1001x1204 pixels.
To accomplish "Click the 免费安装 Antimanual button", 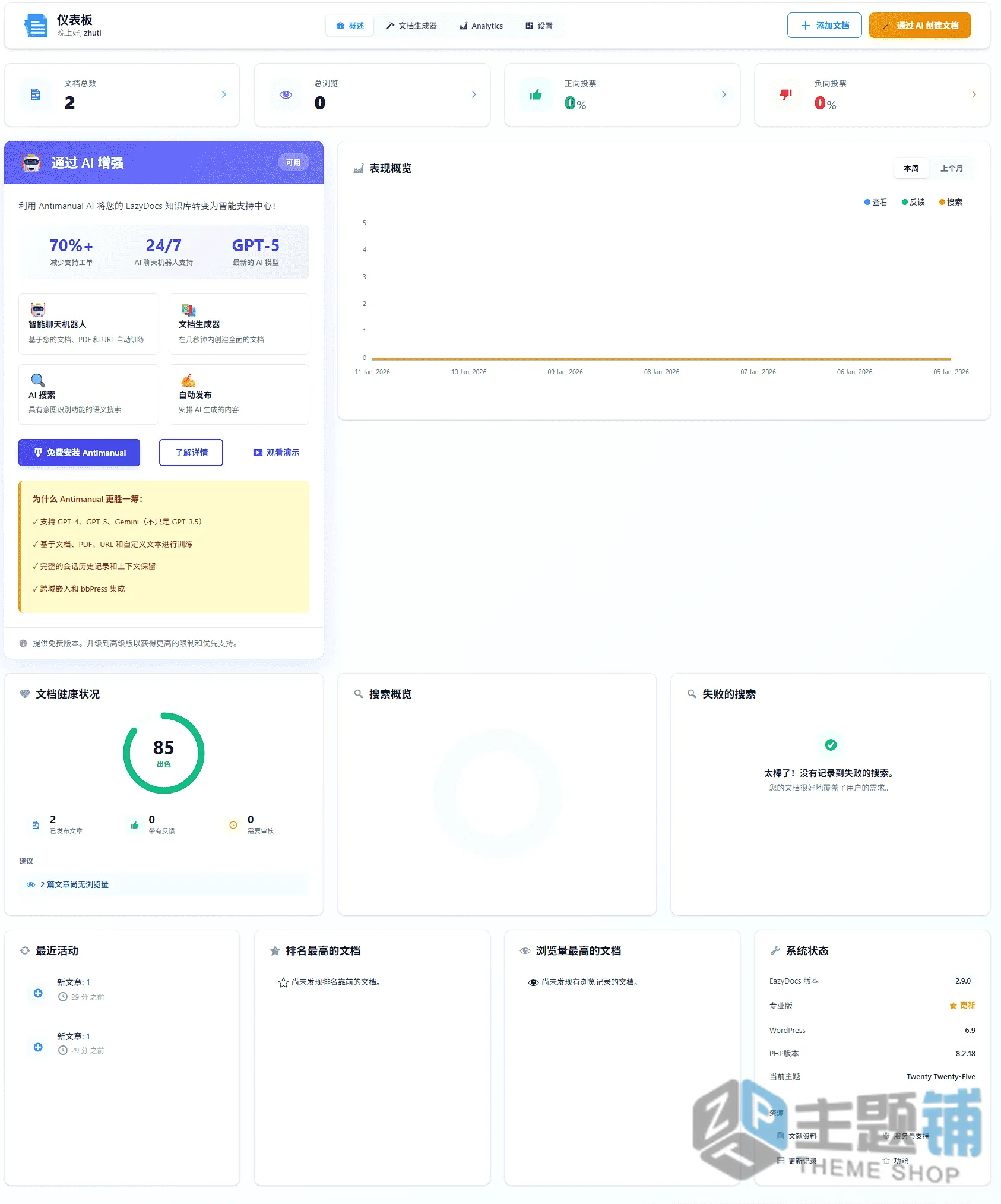I will (80, 453).
